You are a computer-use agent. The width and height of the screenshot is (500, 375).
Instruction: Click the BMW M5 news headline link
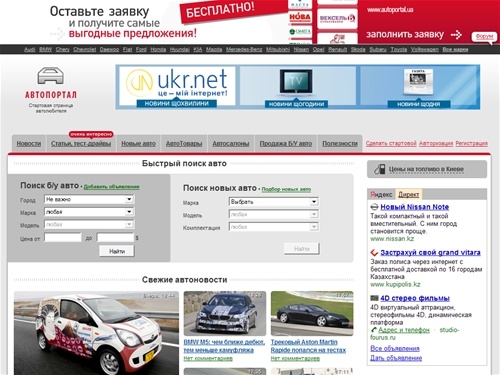(224, 346)
